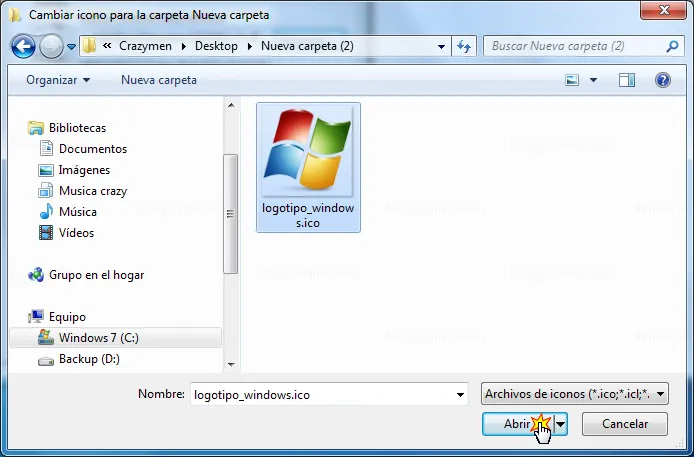Open Vídeos library
The image size is (694, 457).
point(66,233)
